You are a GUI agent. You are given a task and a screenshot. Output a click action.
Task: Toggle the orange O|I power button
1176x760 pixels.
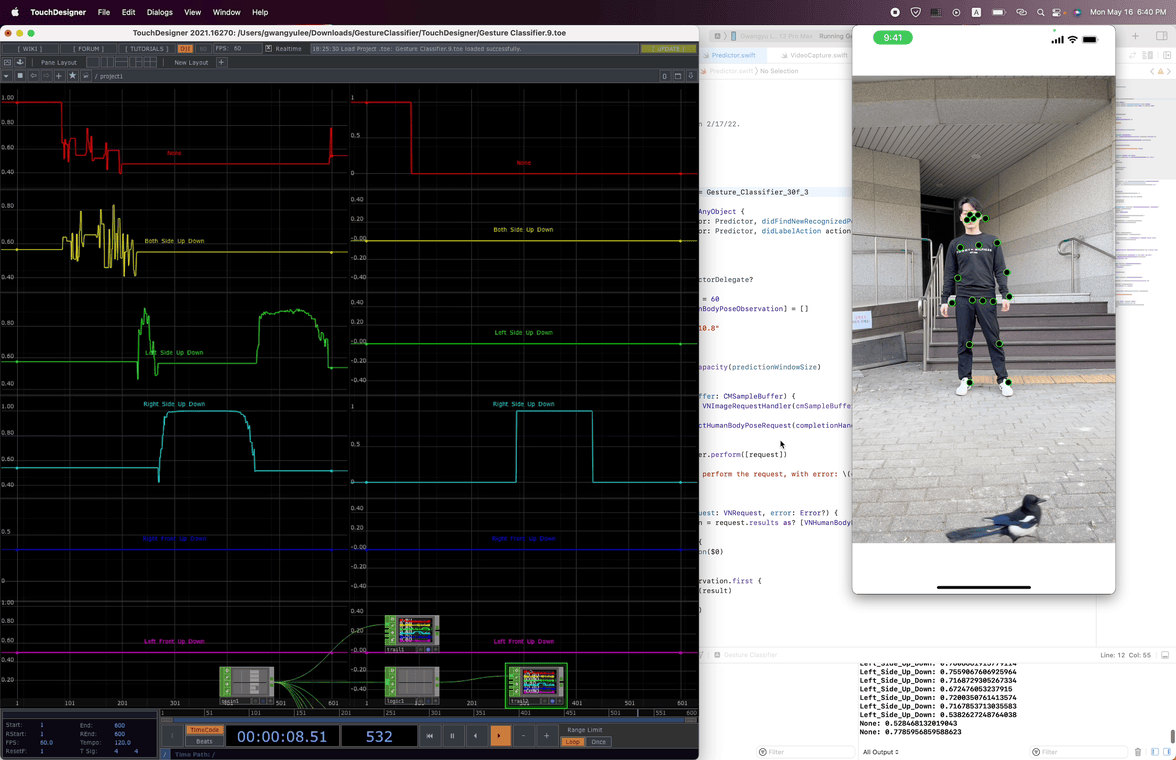185,49
